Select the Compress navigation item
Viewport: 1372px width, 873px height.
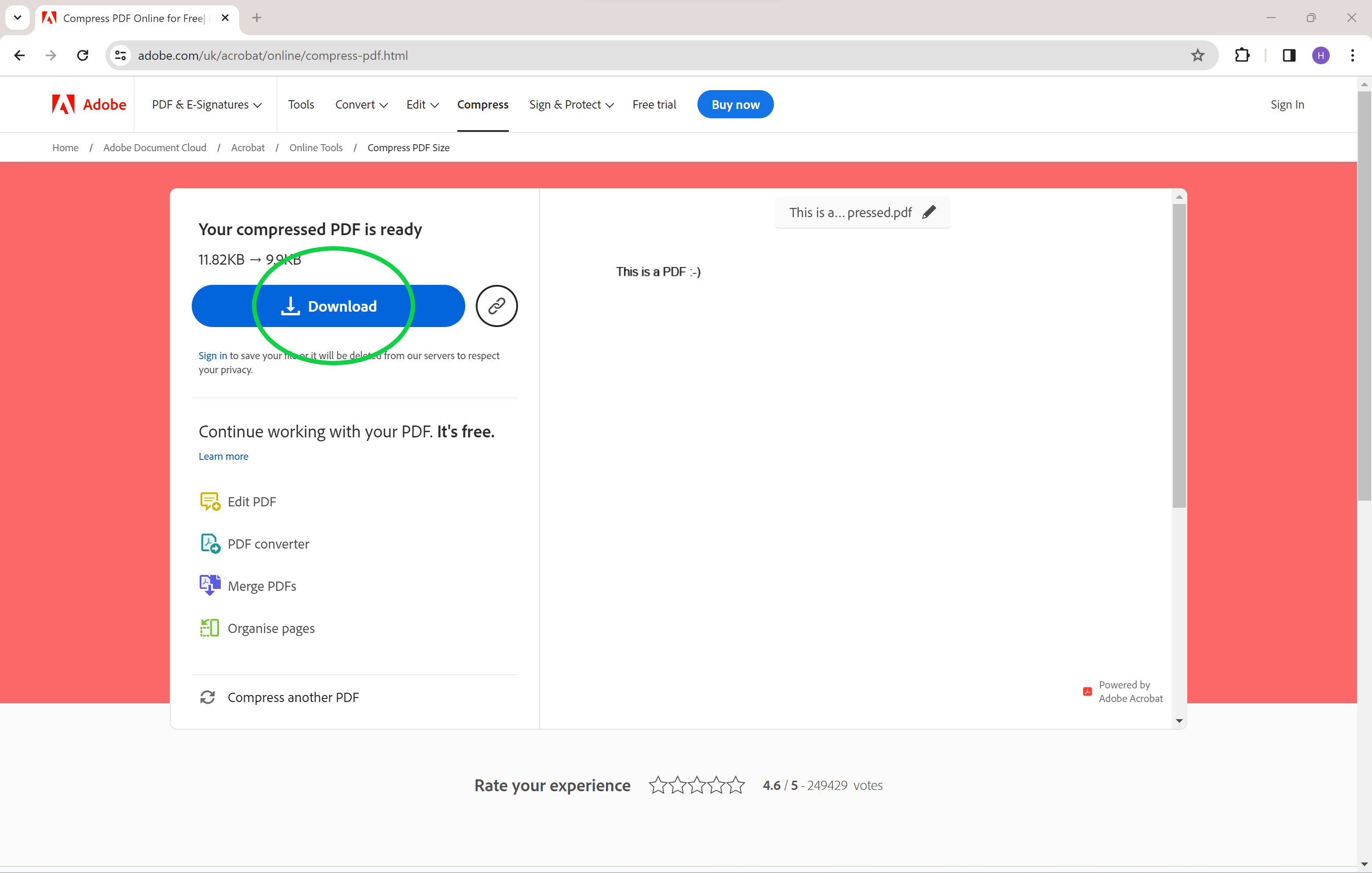482,105
